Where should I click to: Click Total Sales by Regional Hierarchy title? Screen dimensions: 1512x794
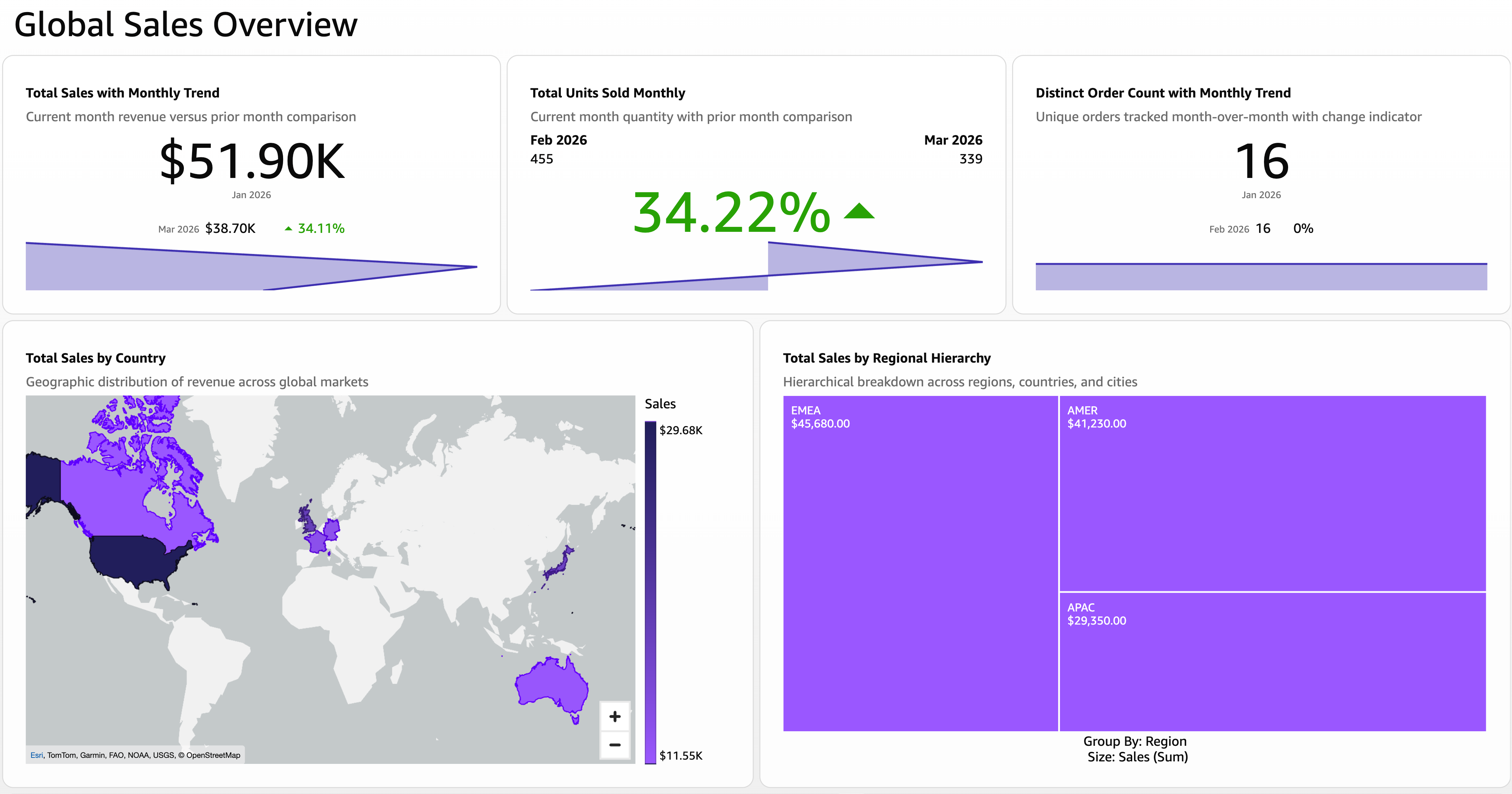[887, 358]
